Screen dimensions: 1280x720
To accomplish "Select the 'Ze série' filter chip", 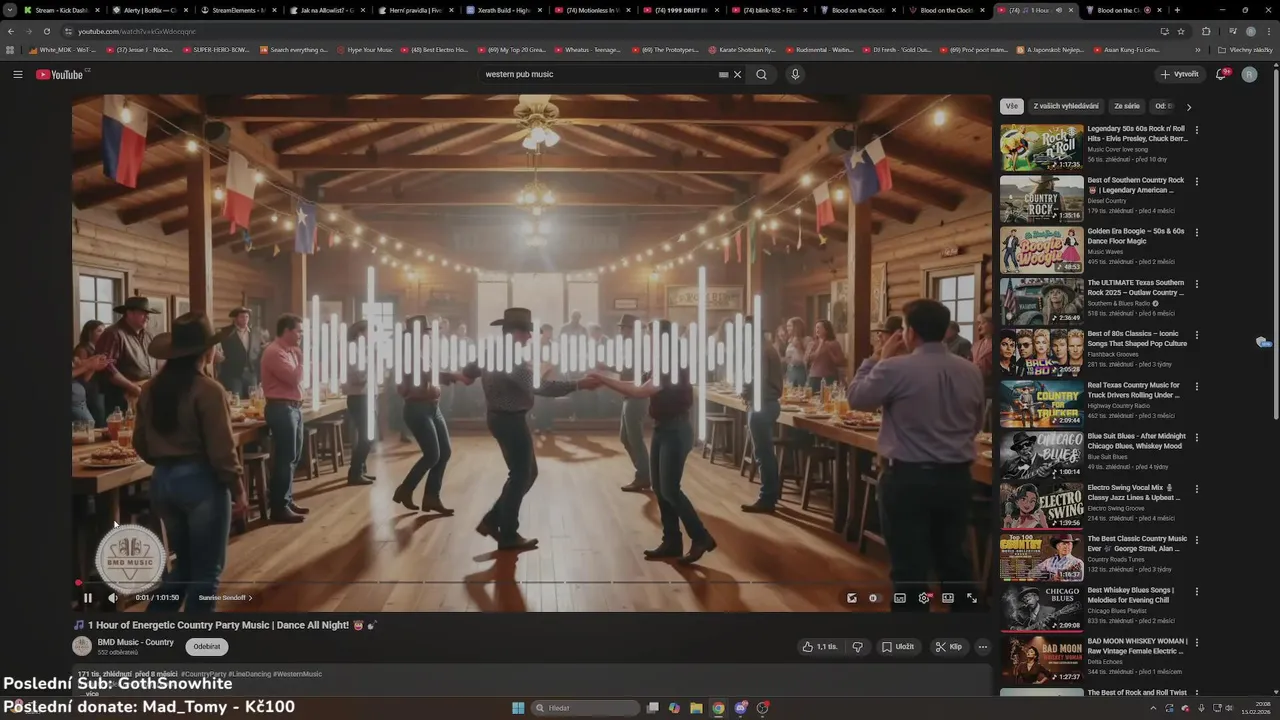I will pos(1127,106).
